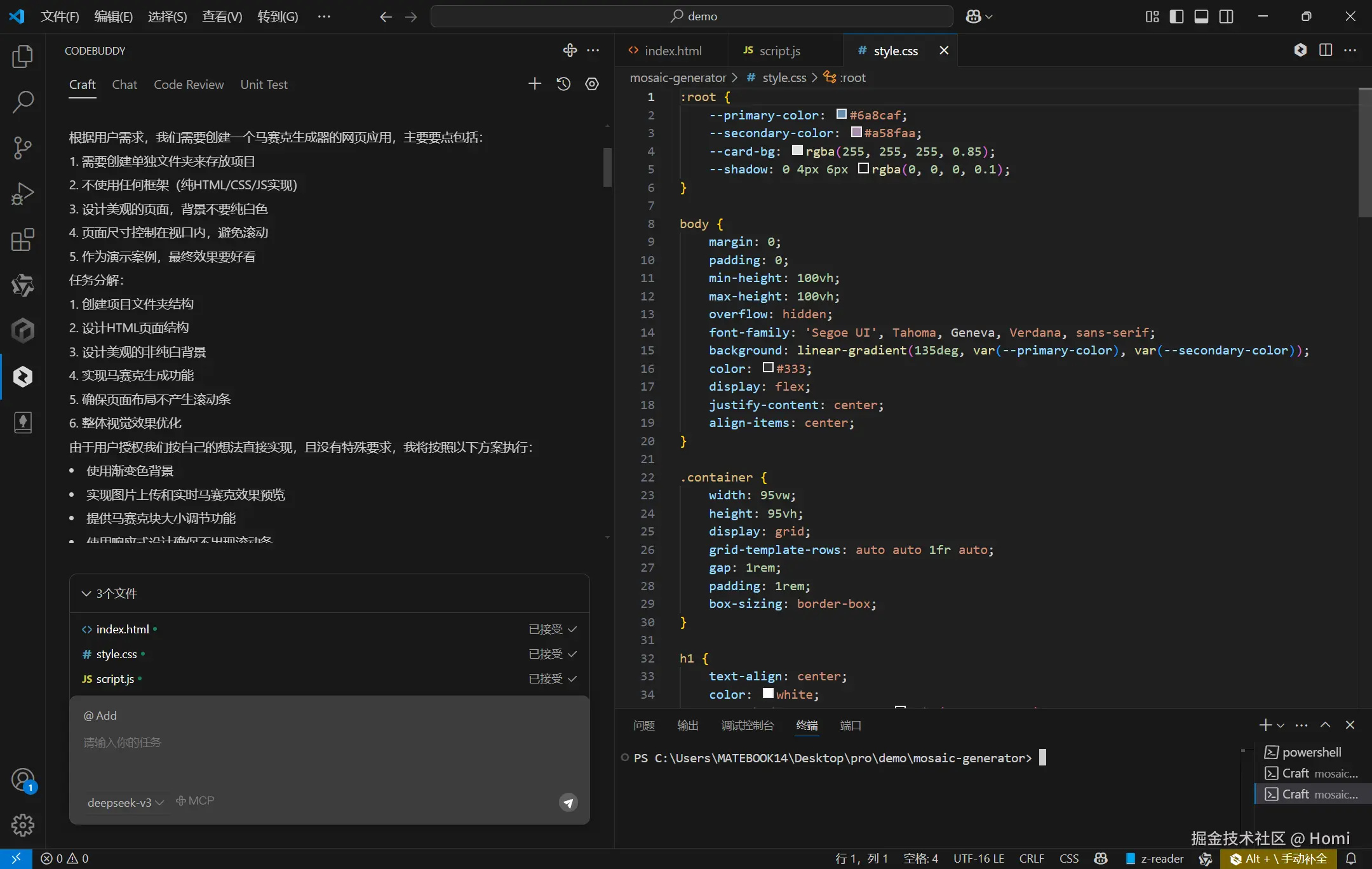Open index.html from the changed files list
This screenshot has height=869, width=1372.
[x=122, y=629]
